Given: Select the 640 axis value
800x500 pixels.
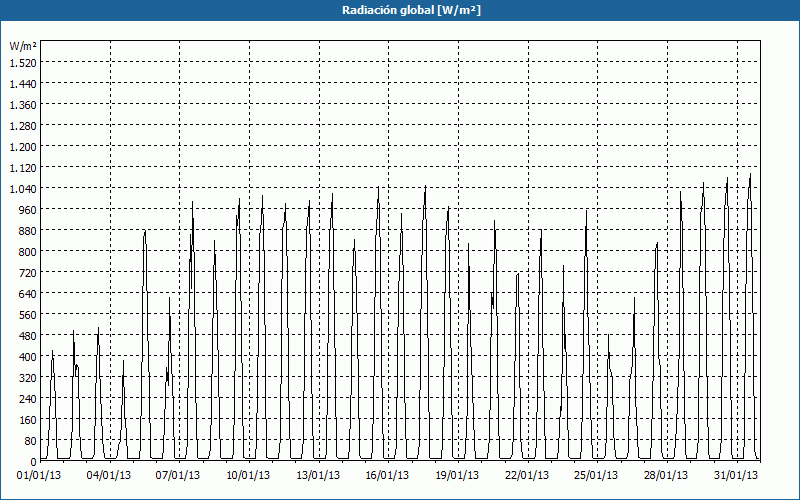Looking at the screenshot, I should point(28,294).
